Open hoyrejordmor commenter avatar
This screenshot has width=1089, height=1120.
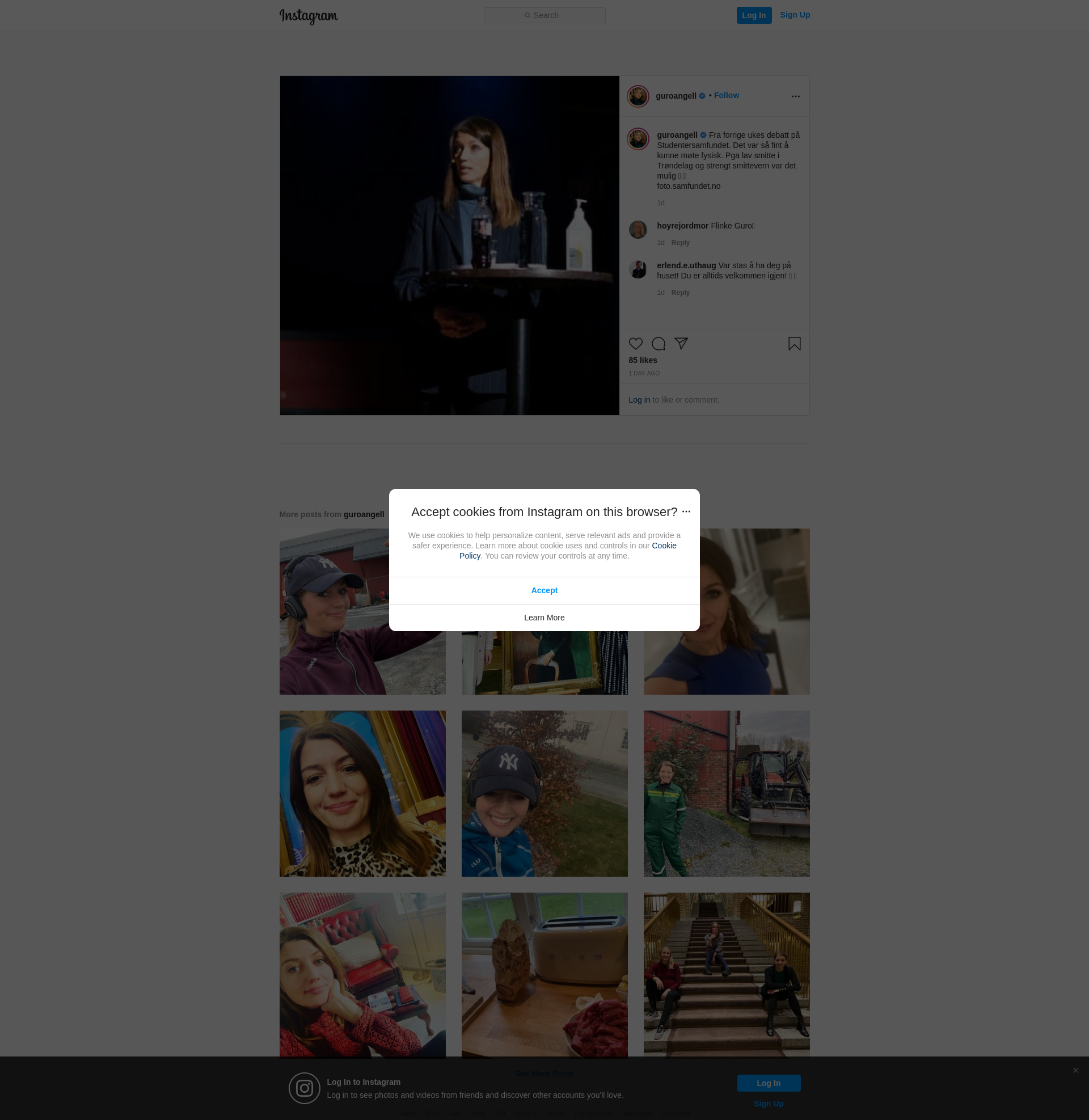tap(638, 230)
